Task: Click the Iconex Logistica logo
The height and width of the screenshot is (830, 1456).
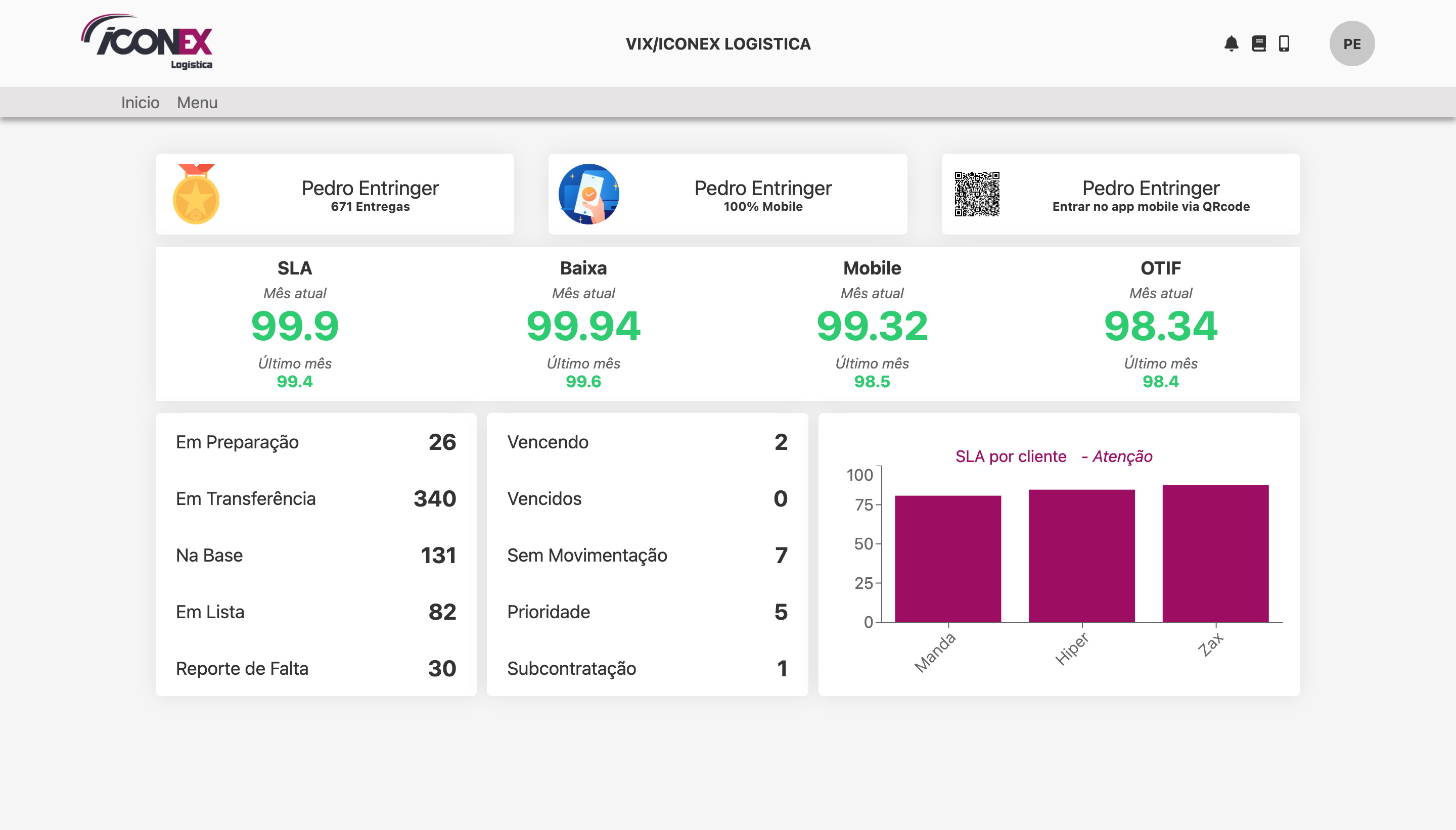Action: 147,42
